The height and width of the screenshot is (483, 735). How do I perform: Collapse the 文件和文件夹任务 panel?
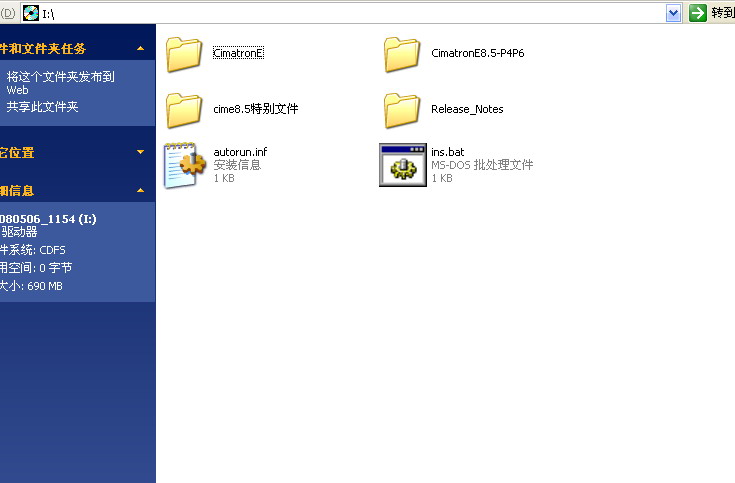coord(140,48)
